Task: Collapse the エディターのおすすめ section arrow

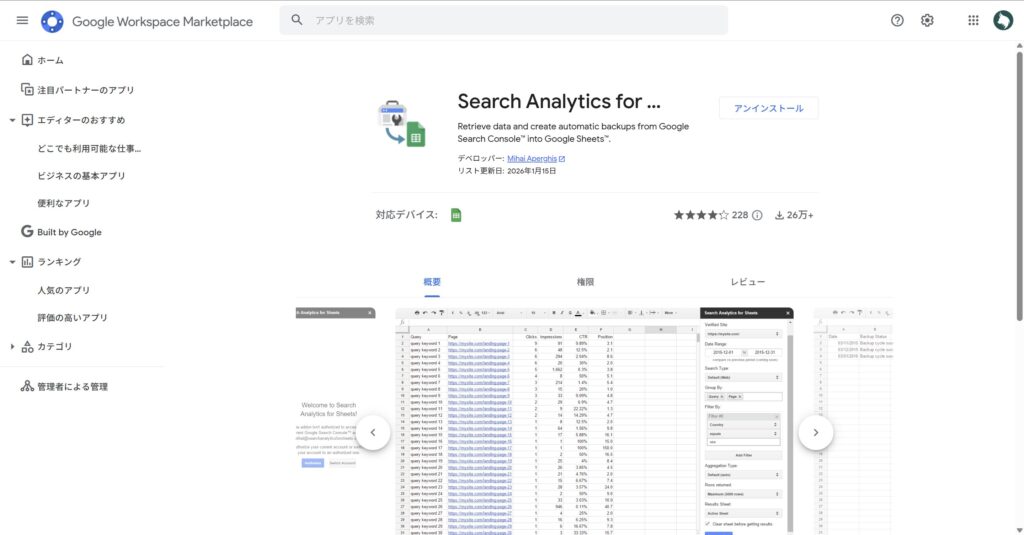Action: (x=12, y=120)
